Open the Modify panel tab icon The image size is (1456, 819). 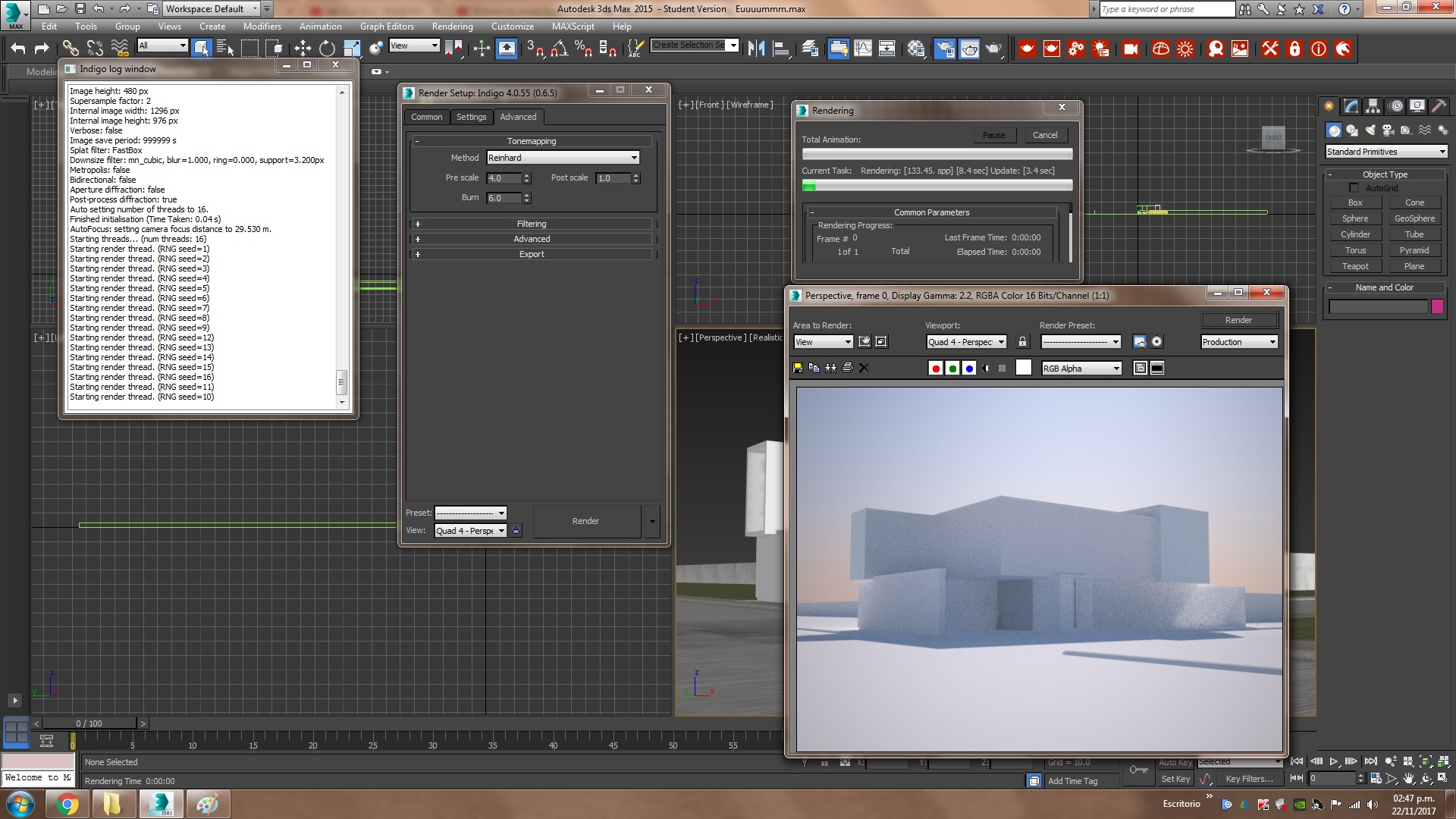(x=1351, y=106)
